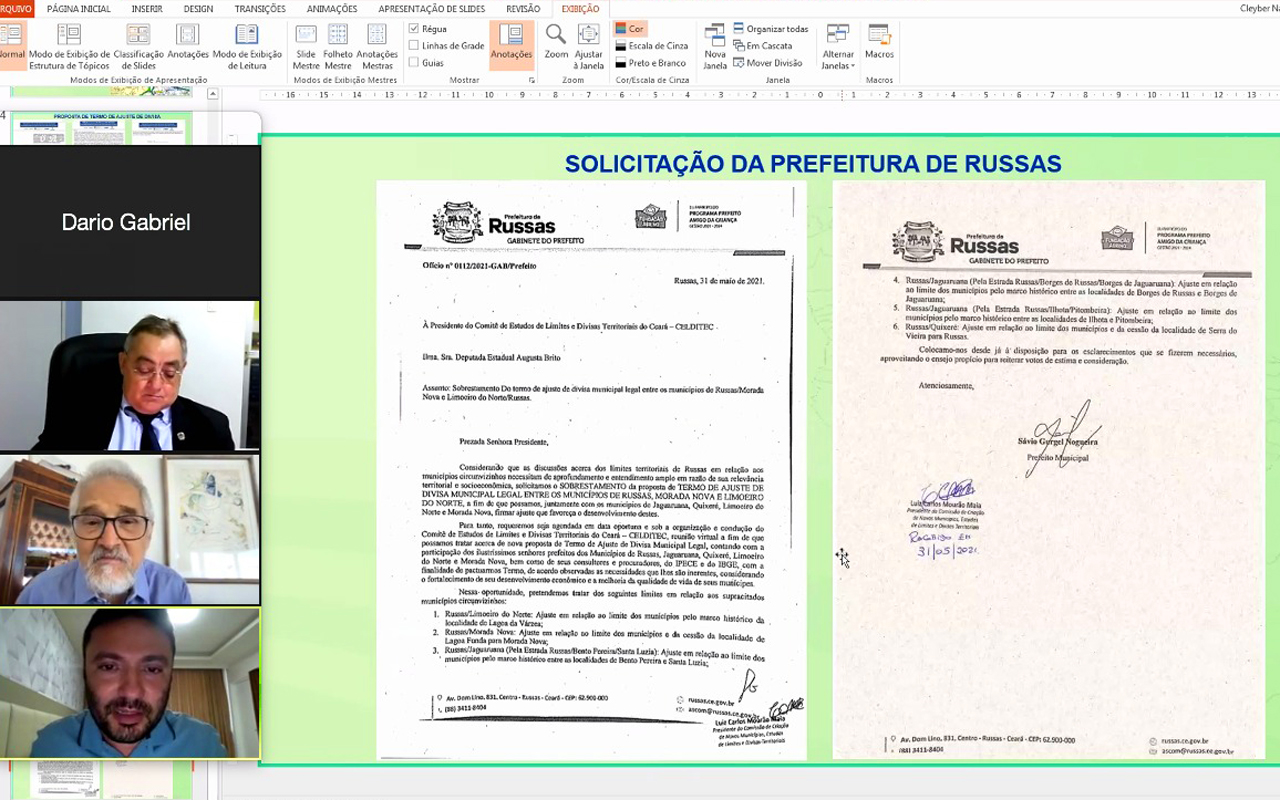Open the Mostrar group dialog launcher
Screen dimensions: 1280x800
[x=532, y=80]
